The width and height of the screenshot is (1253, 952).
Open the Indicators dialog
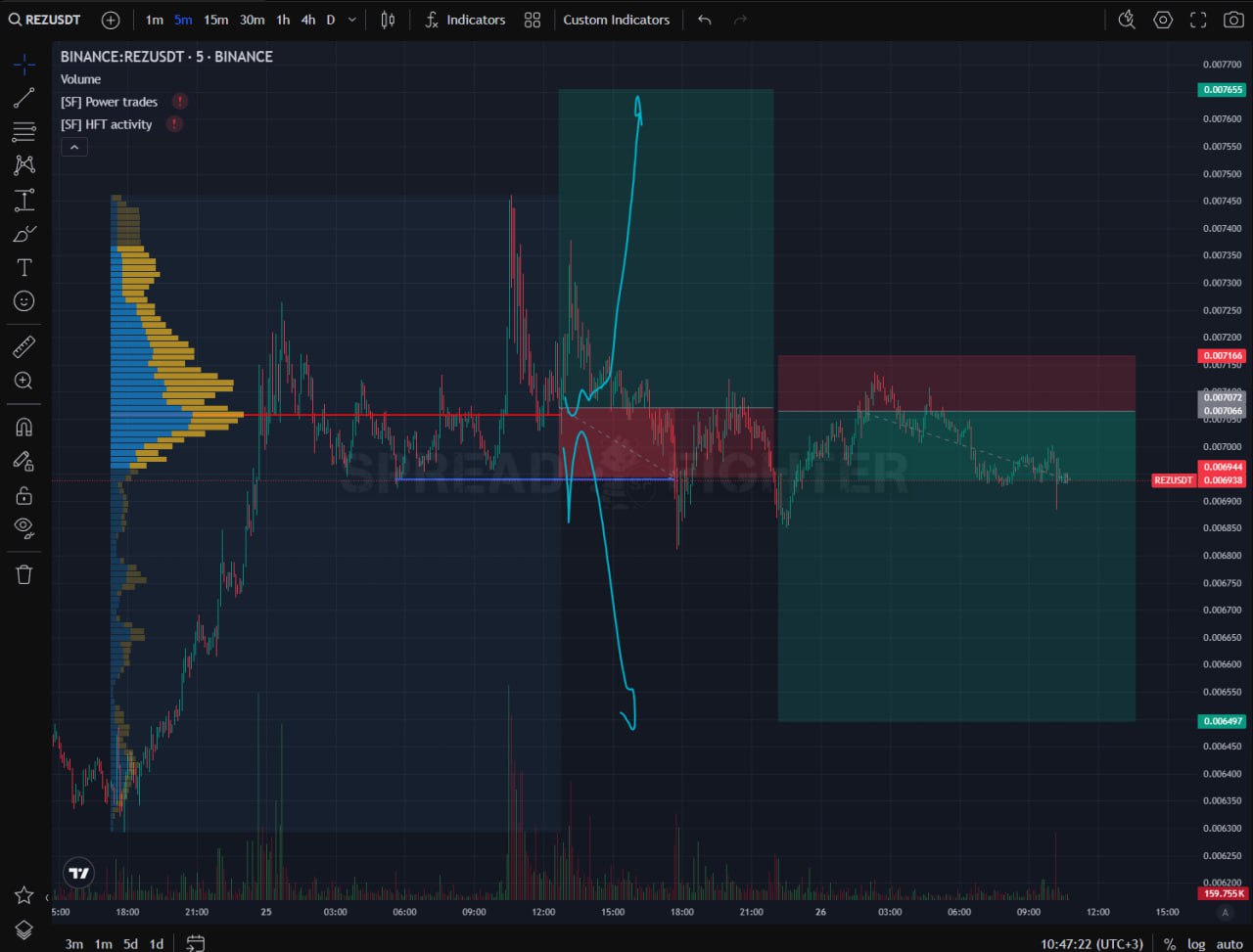point(466,19)
